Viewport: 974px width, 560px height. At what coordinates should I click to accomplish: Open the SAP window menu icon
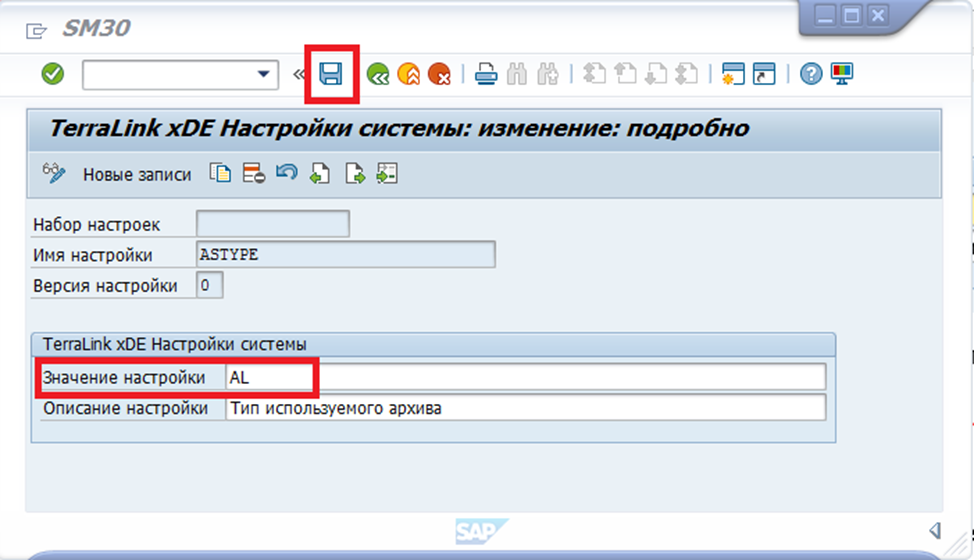[36, 30]
